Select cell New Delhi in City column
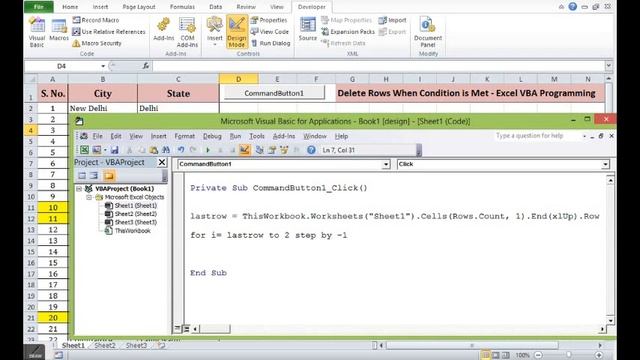The image size is (640, 360). click(103, 108)
